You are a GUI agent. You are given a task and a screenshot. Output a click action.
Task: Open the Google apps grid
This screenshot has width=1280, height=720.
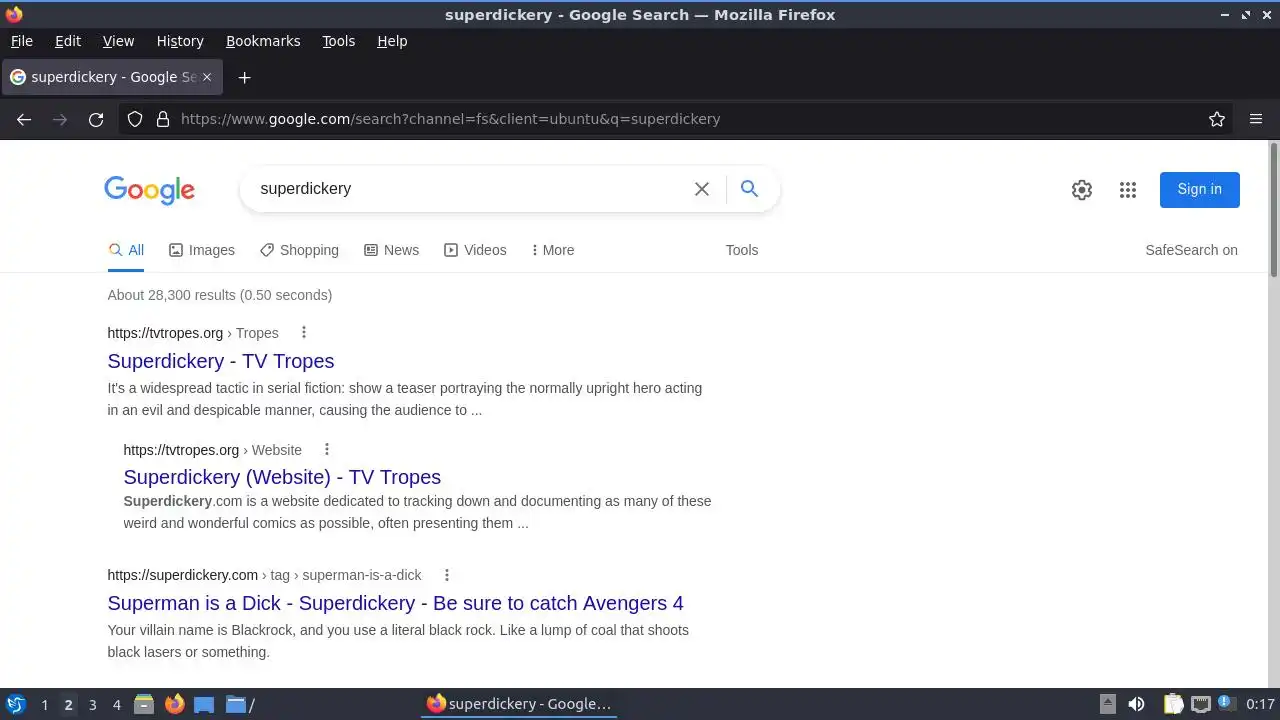point(1128,190)
